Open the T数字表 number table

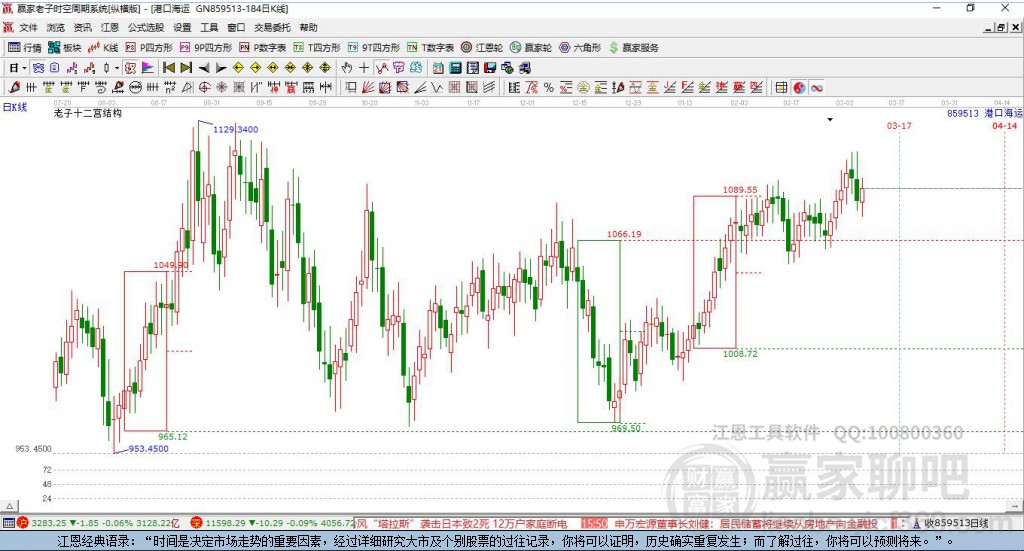tap(430, 48)
